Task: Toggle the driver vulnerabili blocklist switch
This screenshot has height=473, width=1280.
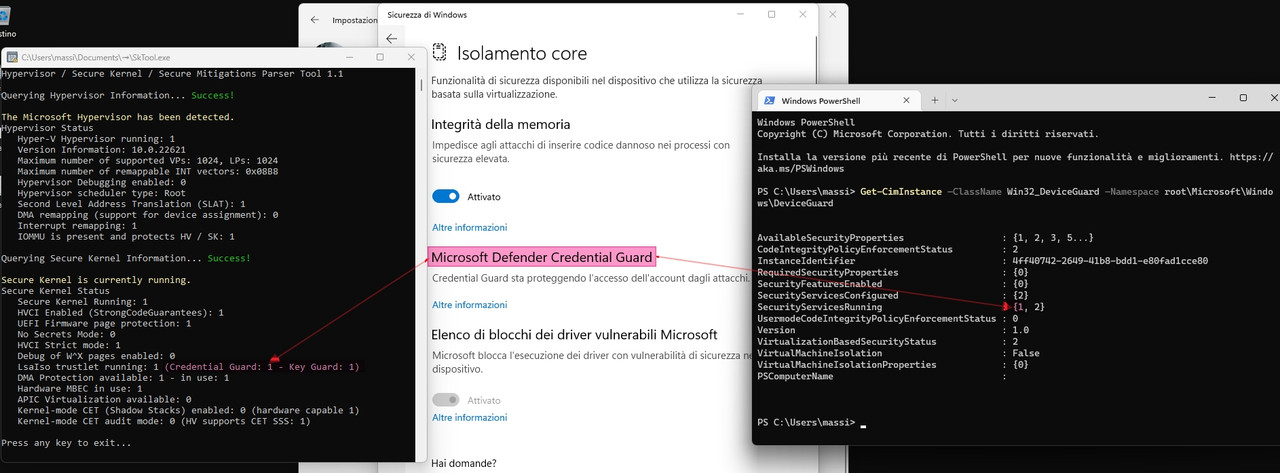Action: click(x=446, y=400)
